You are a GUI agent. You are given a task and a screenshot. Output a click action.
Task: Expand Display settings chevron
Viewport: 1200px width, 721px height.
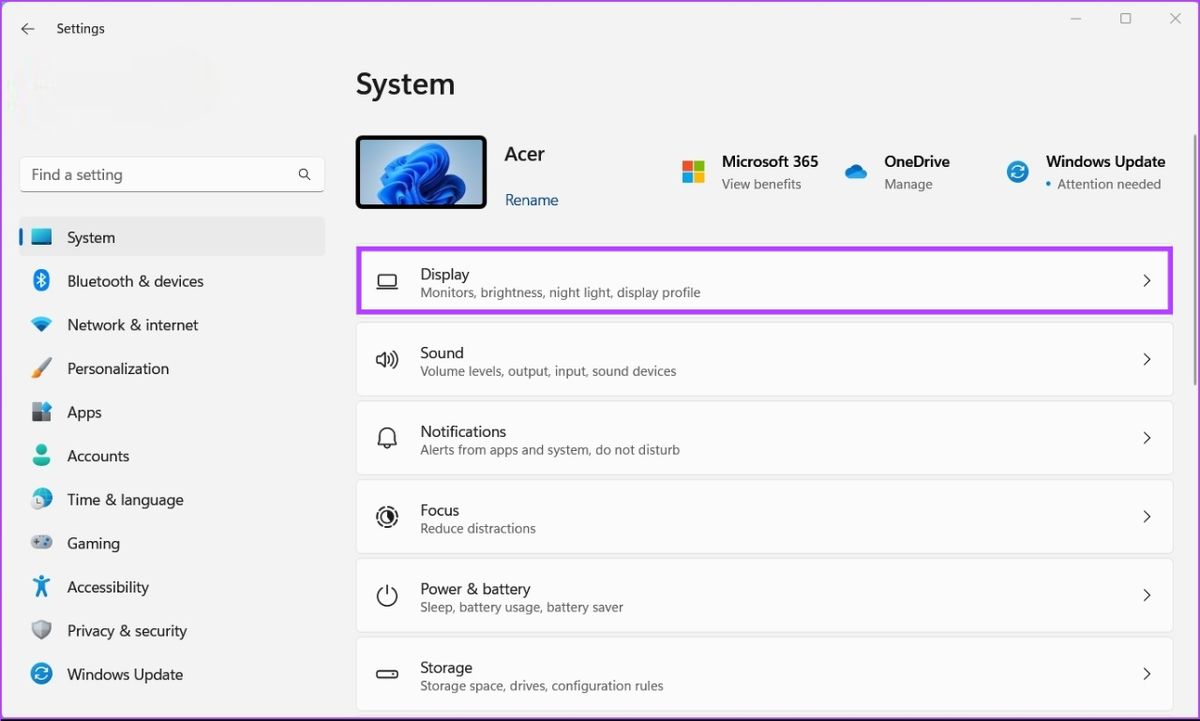tap(1147, 281)
